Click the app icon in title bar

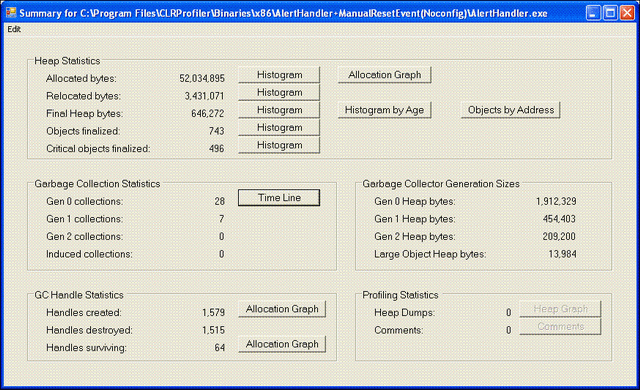(11, 13)
